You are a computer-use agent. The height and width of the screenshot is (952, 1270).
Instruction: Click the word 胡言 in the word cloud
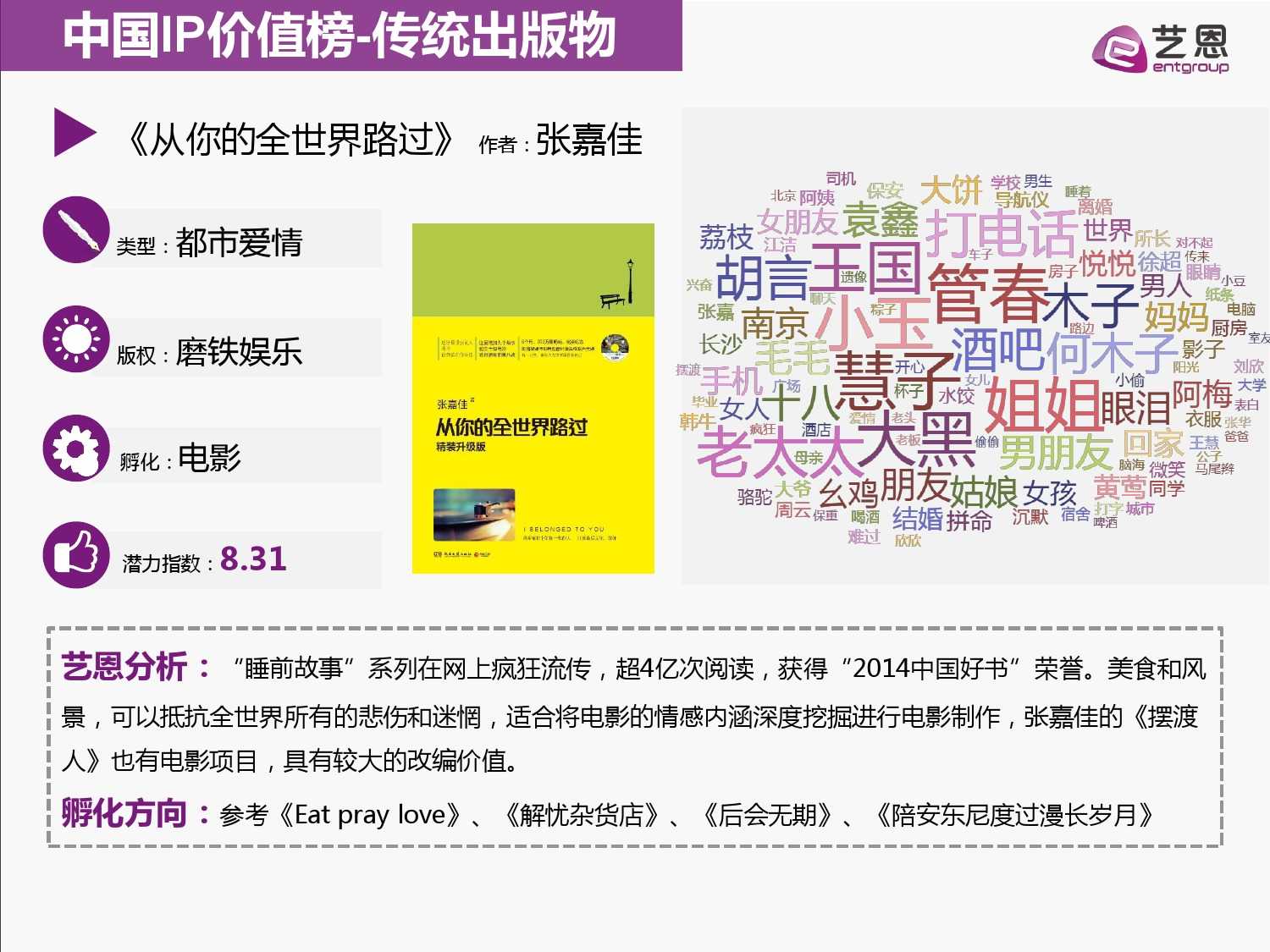[x=763, y=278]
